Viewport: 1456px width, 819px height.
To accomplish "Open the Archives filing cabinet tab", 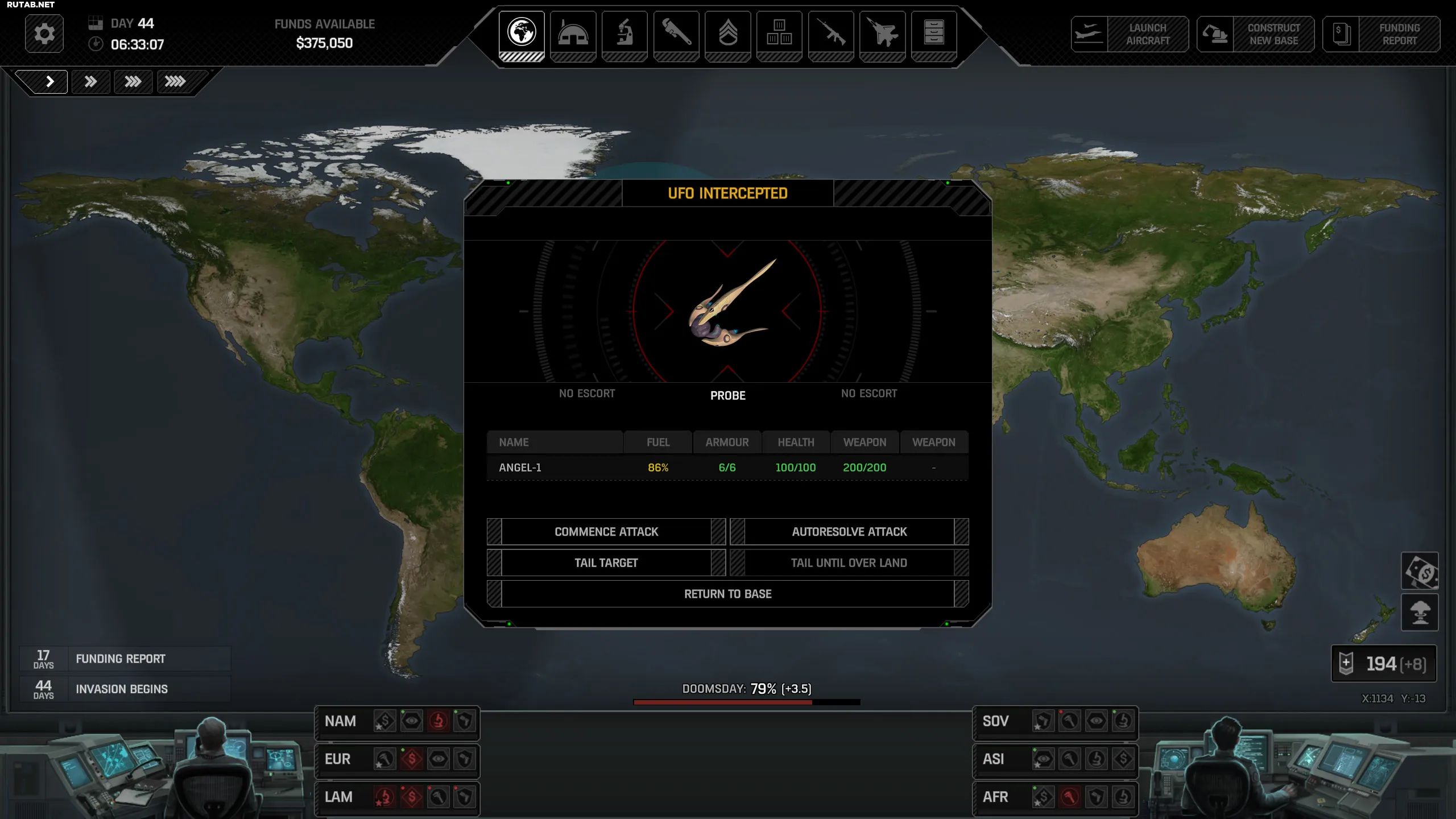I will 933,33.
